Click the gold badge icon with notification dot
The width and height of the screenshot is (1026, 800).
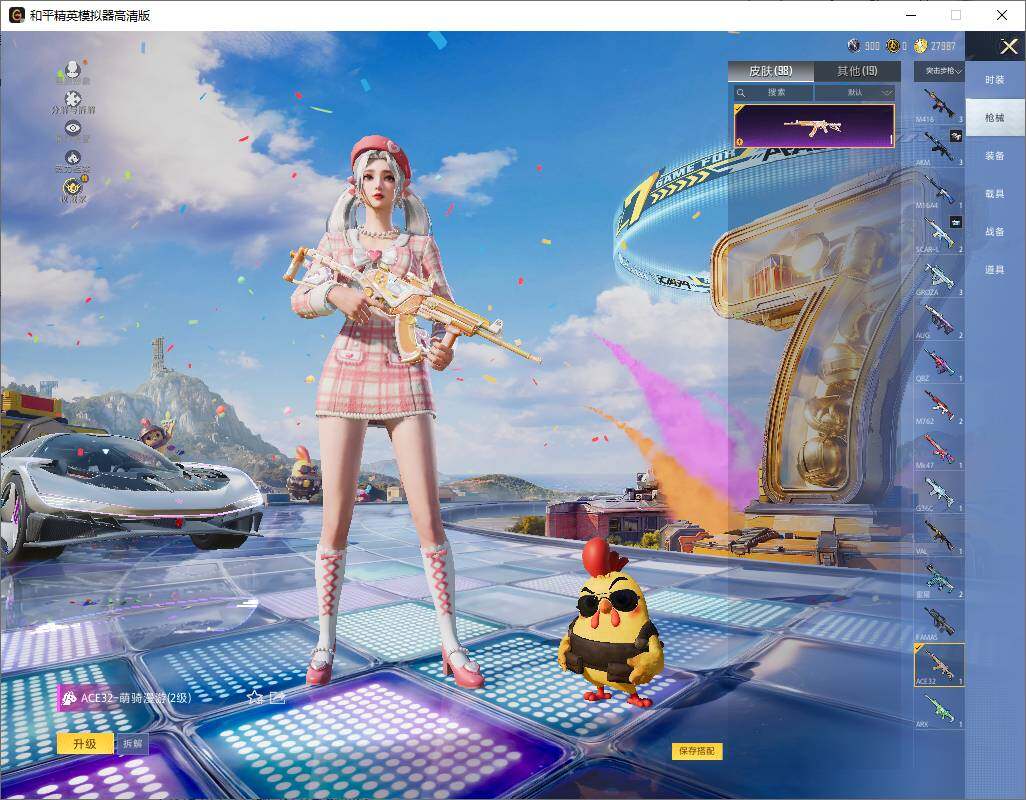(73, 187)
